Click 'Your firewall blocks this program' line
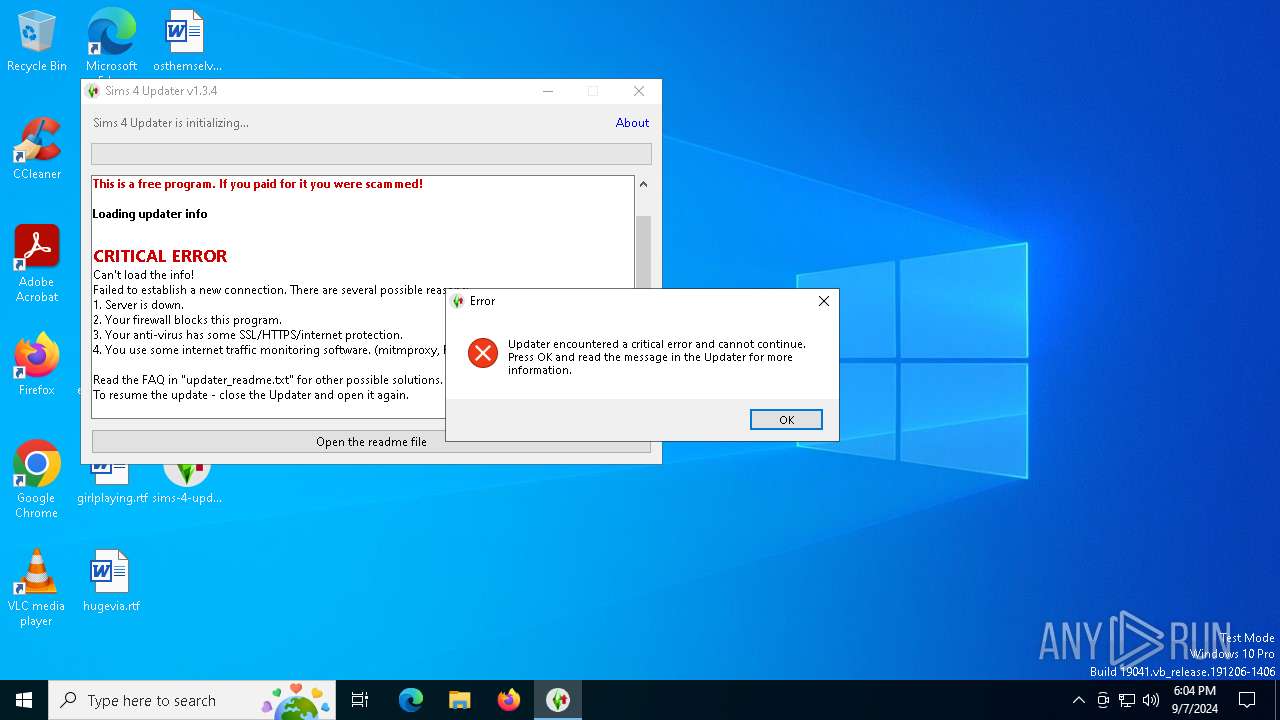 coord(187,320)
